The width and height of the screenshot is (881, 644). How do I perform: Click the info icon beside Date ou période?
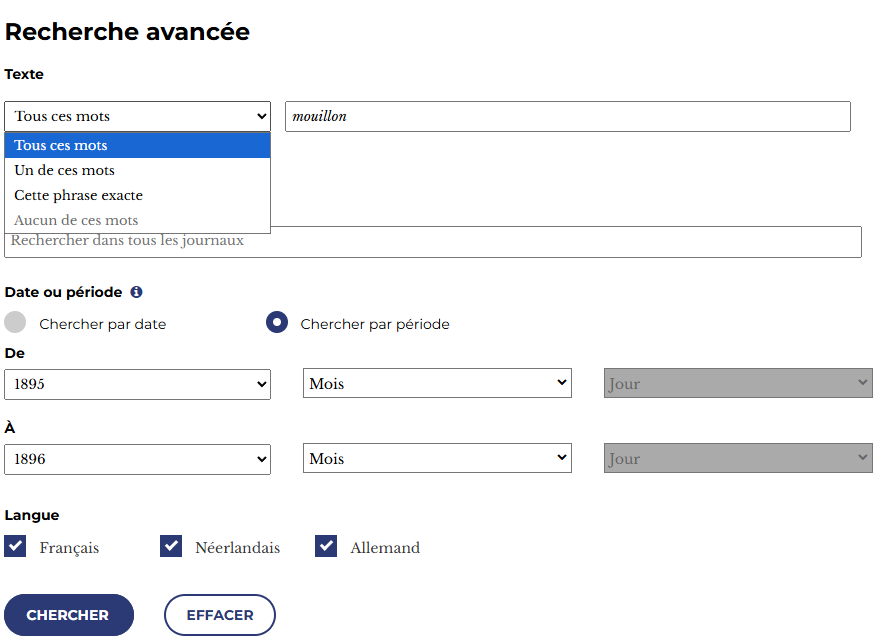[x=136, y=292]
